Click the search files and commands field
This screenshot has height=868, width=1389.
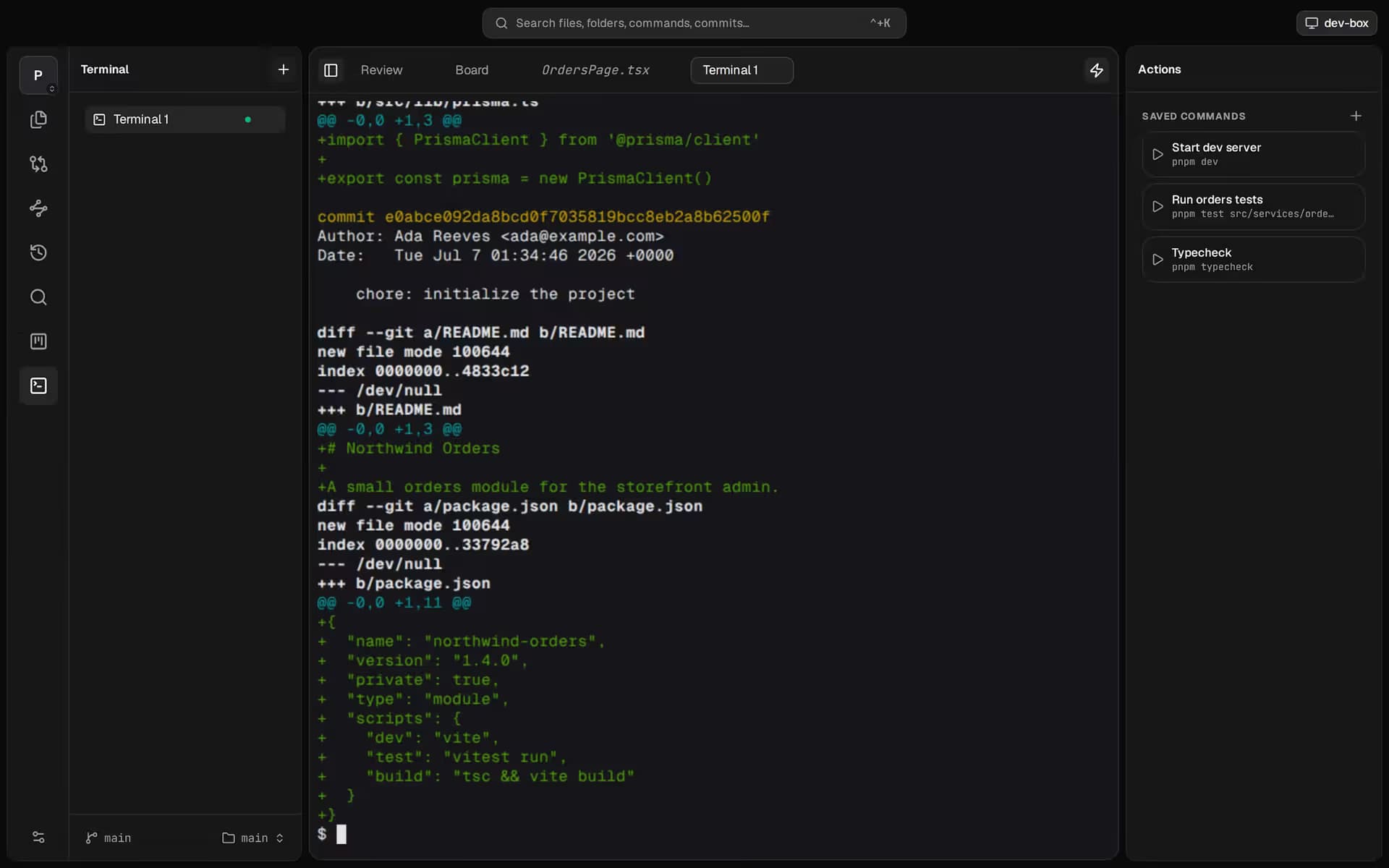coord(694,23)
